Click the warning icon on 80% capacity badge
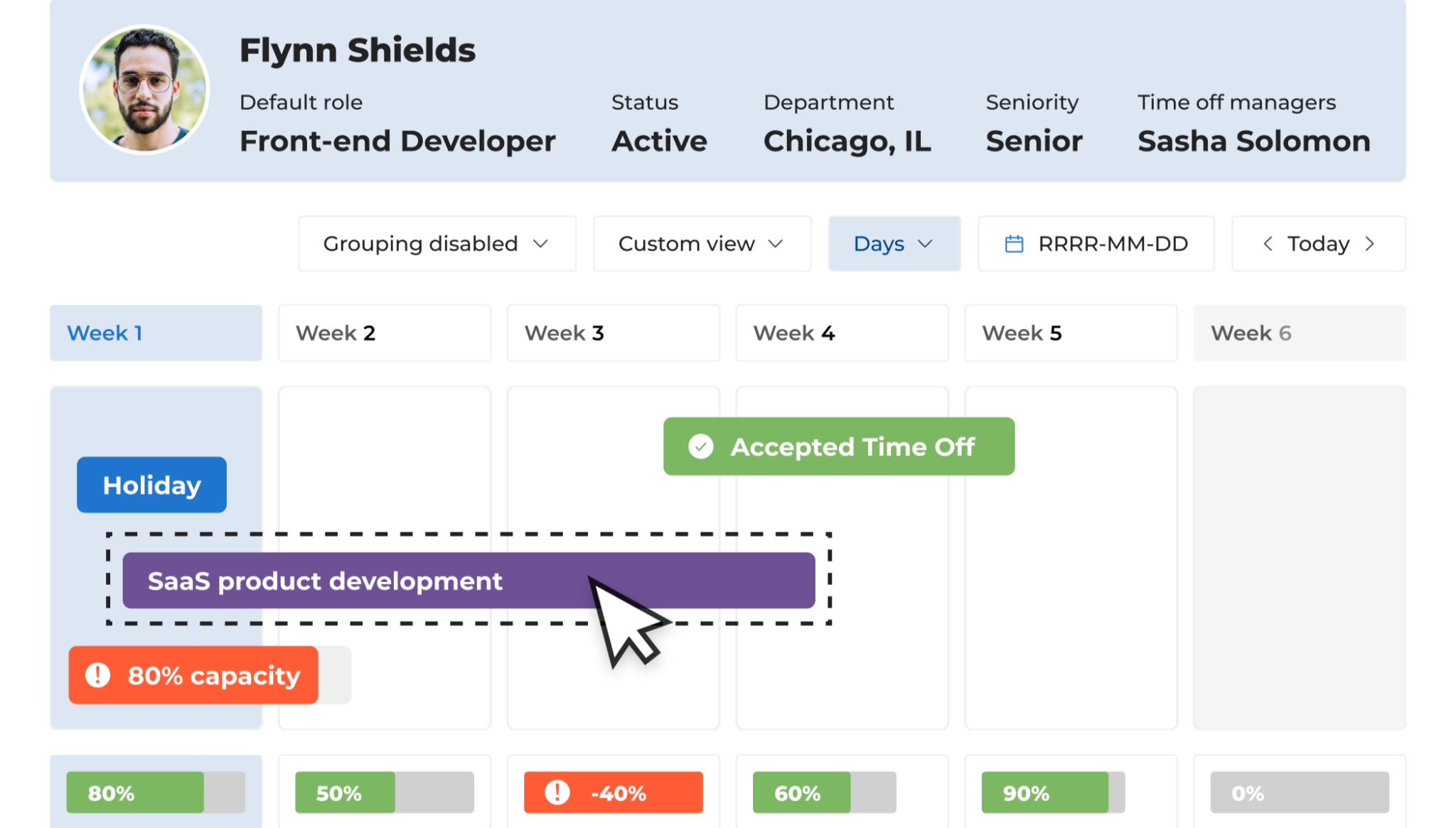Screen dimensions: 1456x828 tap(98, 675)
